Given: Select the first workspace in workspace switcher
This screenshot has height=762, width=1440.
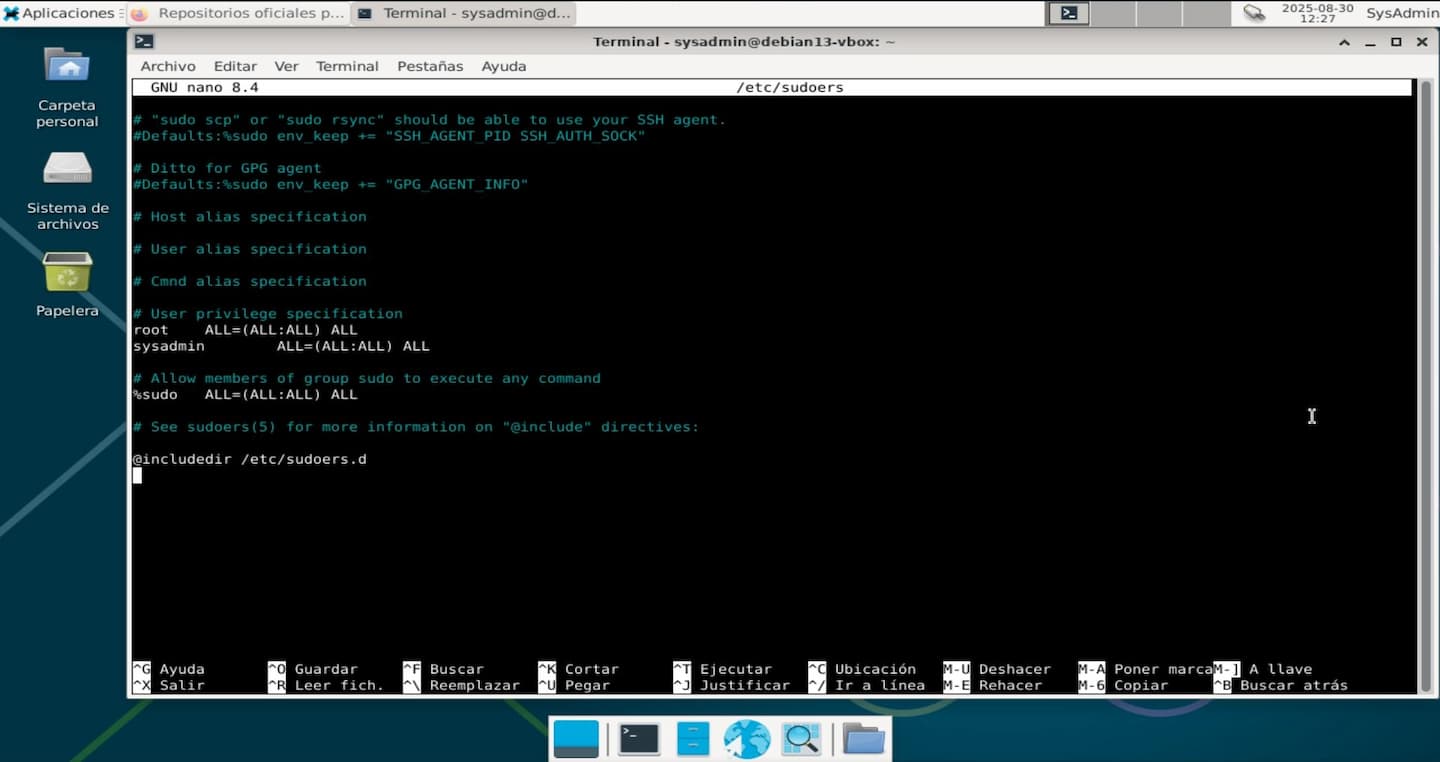Looking at the screenshot, I should pyautogui.click(x=1069, y=13).
